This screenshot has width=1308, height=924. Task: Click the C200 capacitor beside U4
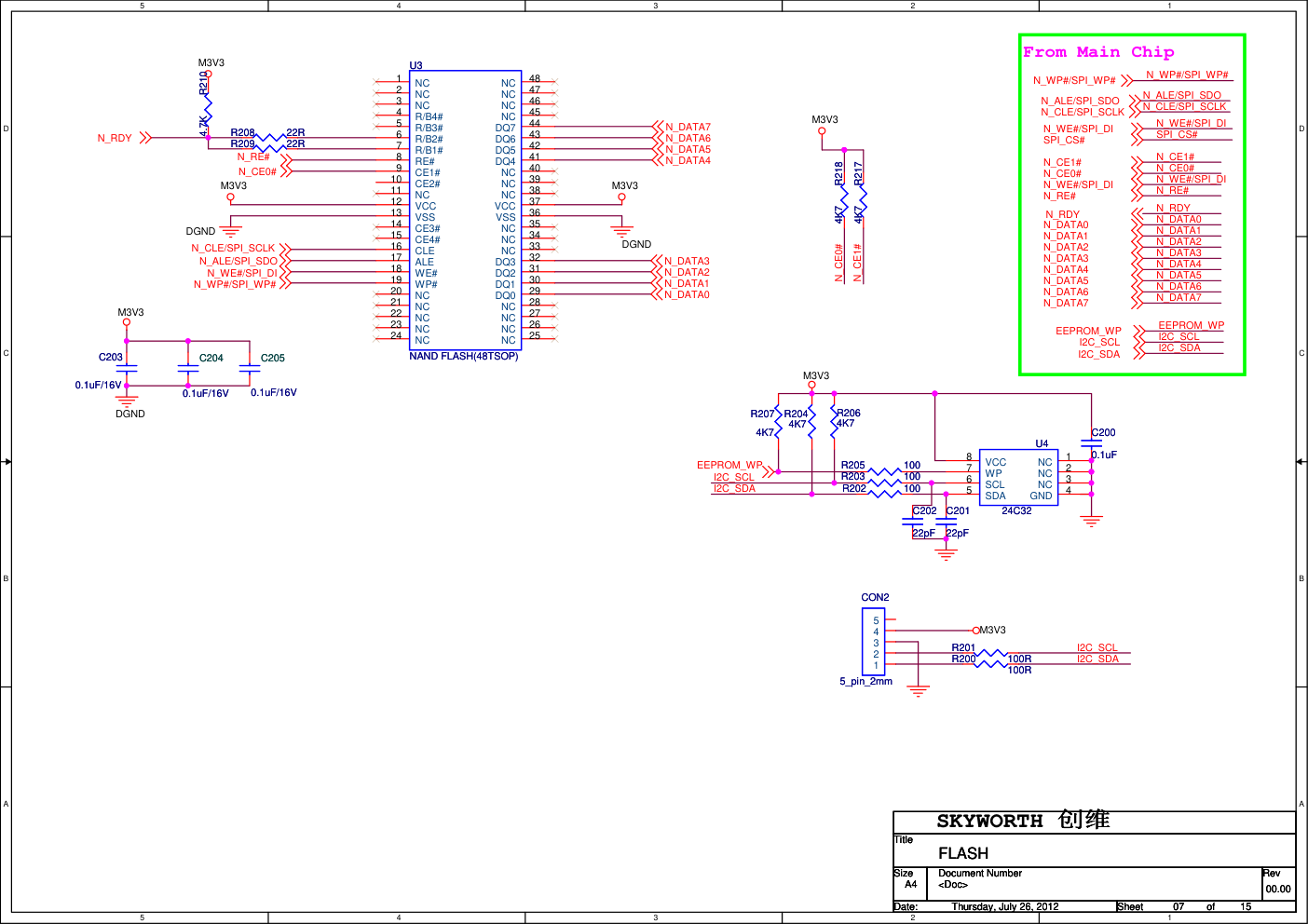tap(1091, 444)
